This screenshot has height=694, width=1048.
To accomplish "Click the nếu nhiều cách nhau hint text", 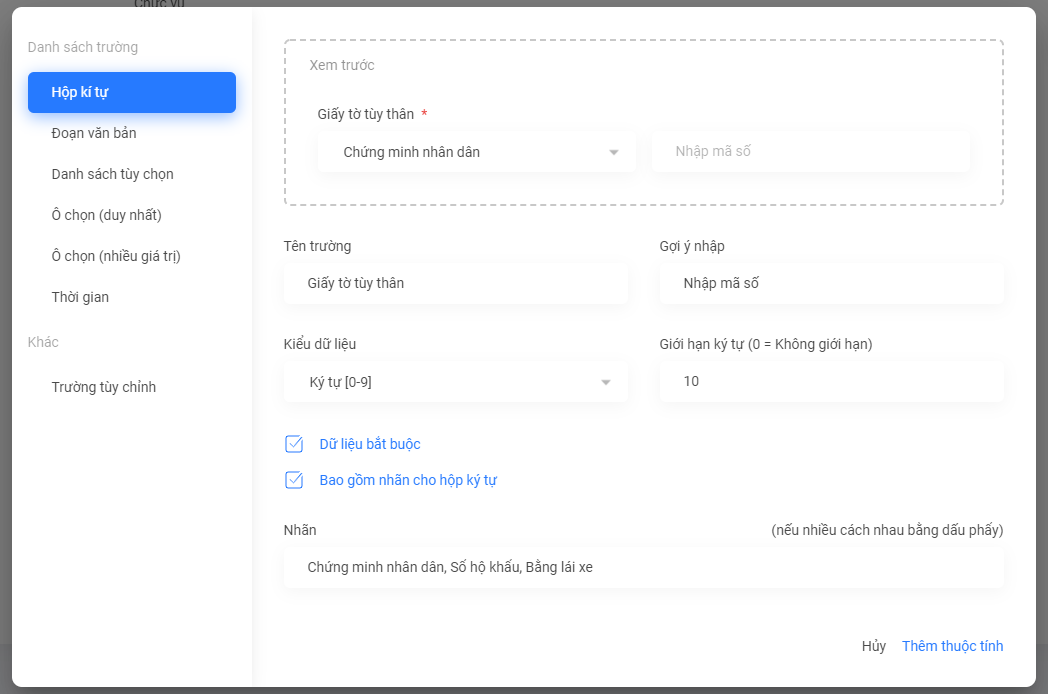I will tap(887, 530).
